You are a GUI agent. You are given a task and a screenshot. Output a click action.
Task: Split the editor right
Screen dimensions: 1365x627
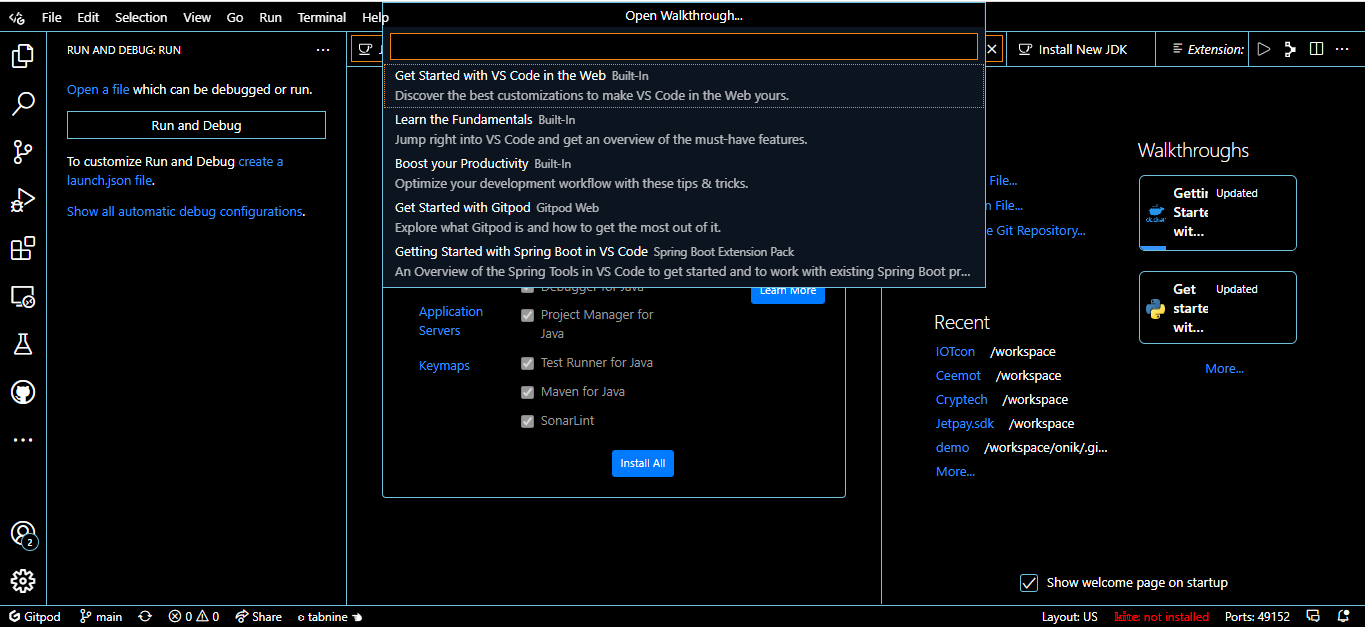[1317, 49]
